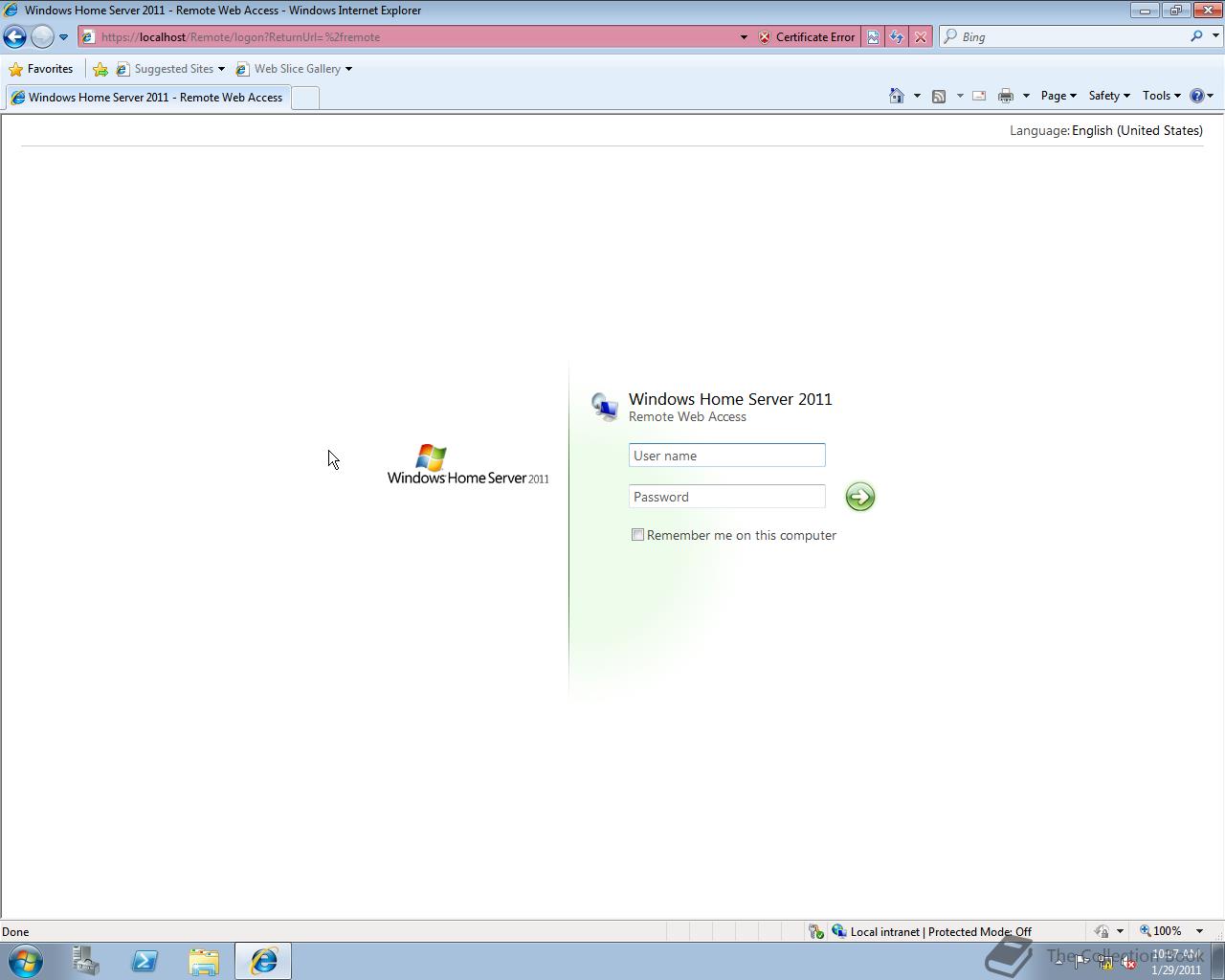Click the Favorites star button

tap(15, 69)
